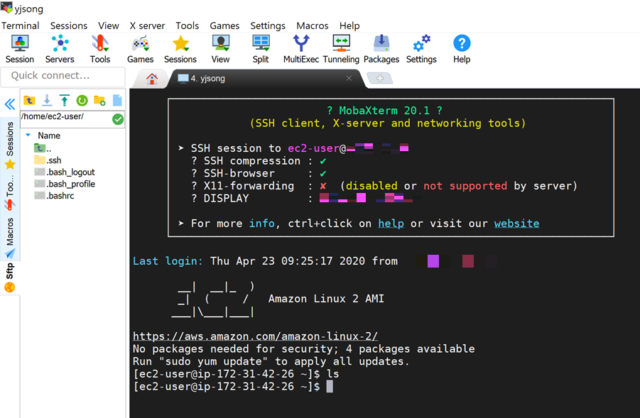This screenshot has height=418, width=640.
Task: Switch to the Sftp side tab
Action: coord(10,278)
